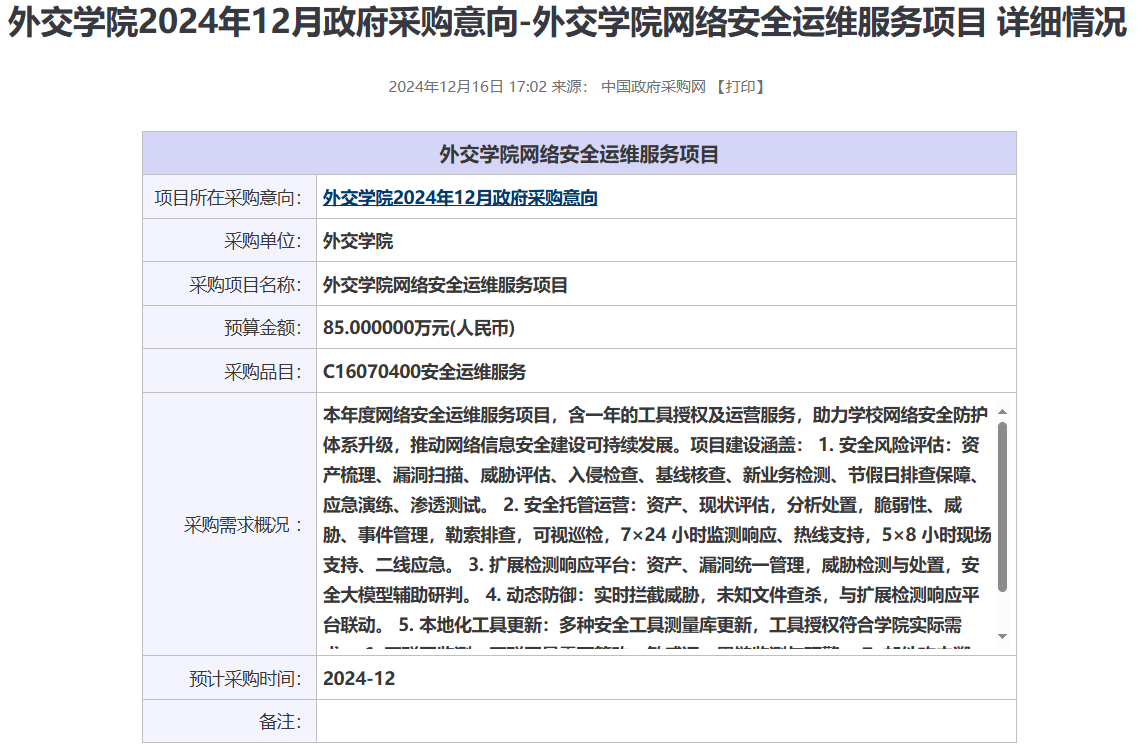
Task: Click the 采购项目名称 value cell text
Action: point(445,285)
